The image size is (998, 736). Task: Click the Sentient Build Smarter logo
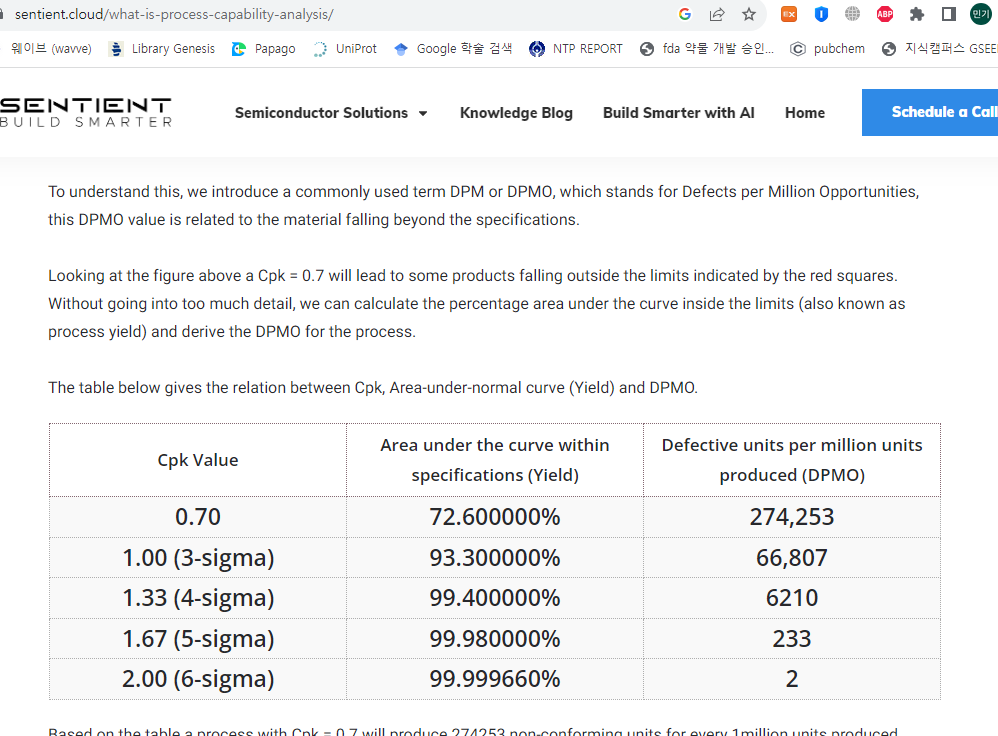tap(86, 112)
